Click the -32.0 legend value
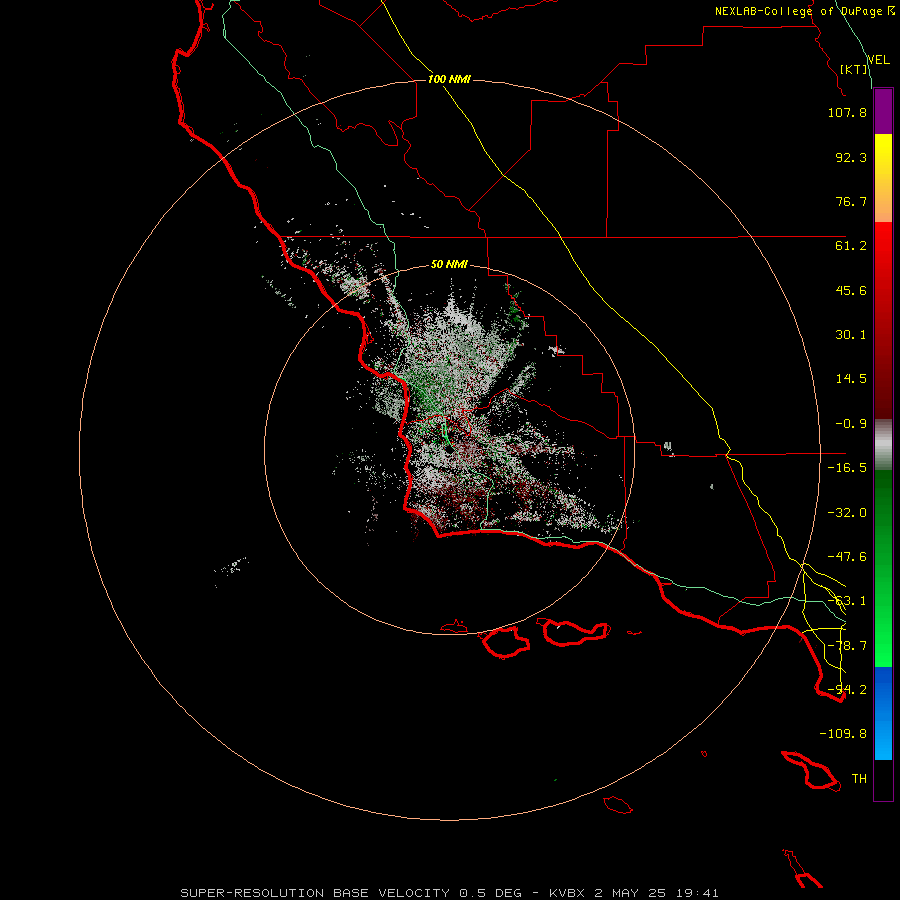This screenshot has height=900, width=900. click(x=847, y=513)
